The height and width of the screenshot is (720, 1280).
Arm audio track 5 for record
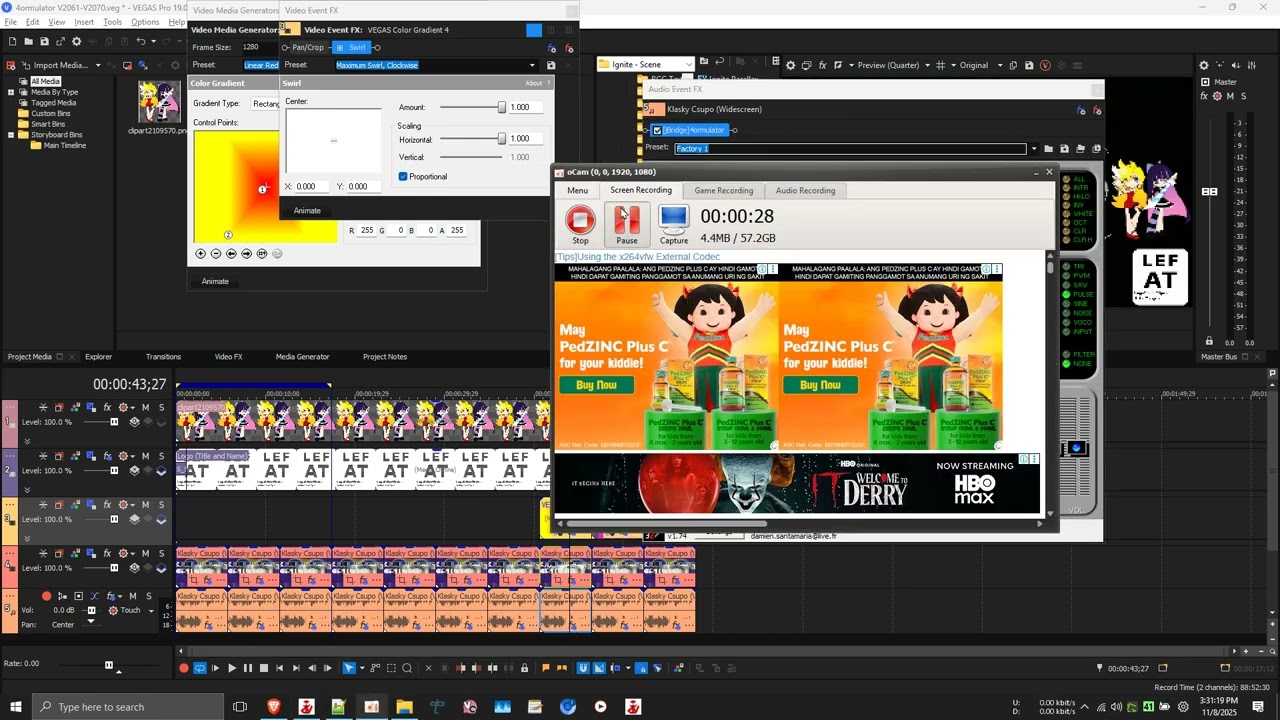pos(46,596)
